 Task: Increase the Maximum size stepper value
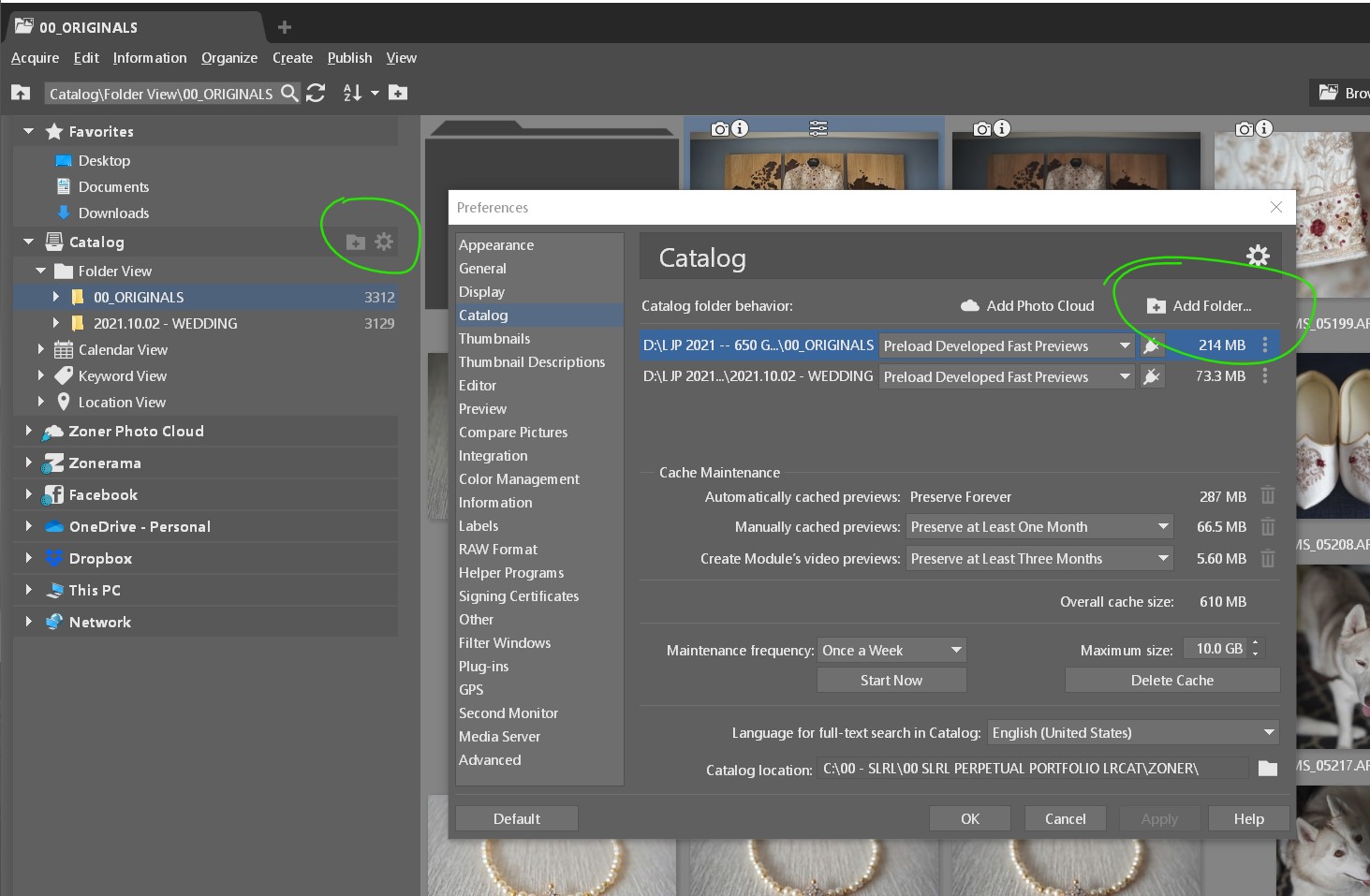(x=1255, y=643)
